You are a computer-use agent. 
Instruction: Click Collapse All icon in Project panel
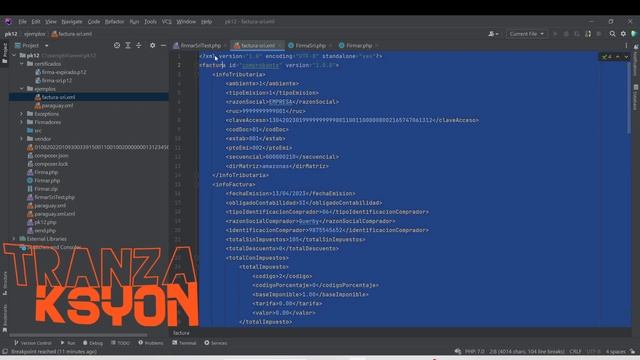[x=139, y=45]
